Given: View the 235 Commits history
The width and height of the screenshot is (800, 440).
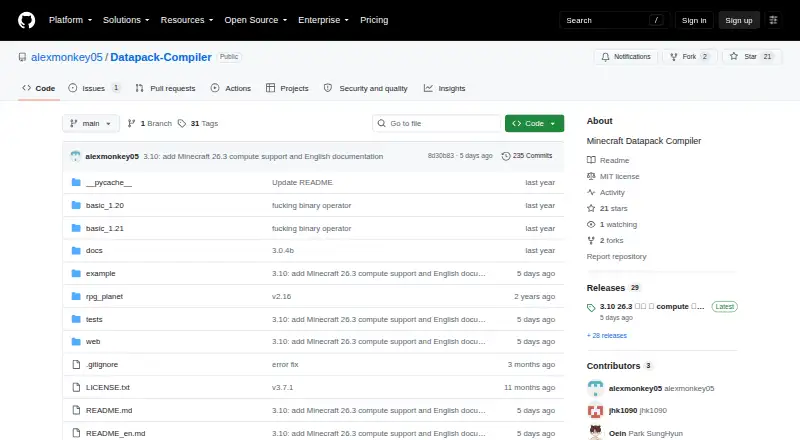Looking at the screenshot, I should click(527, 156).
